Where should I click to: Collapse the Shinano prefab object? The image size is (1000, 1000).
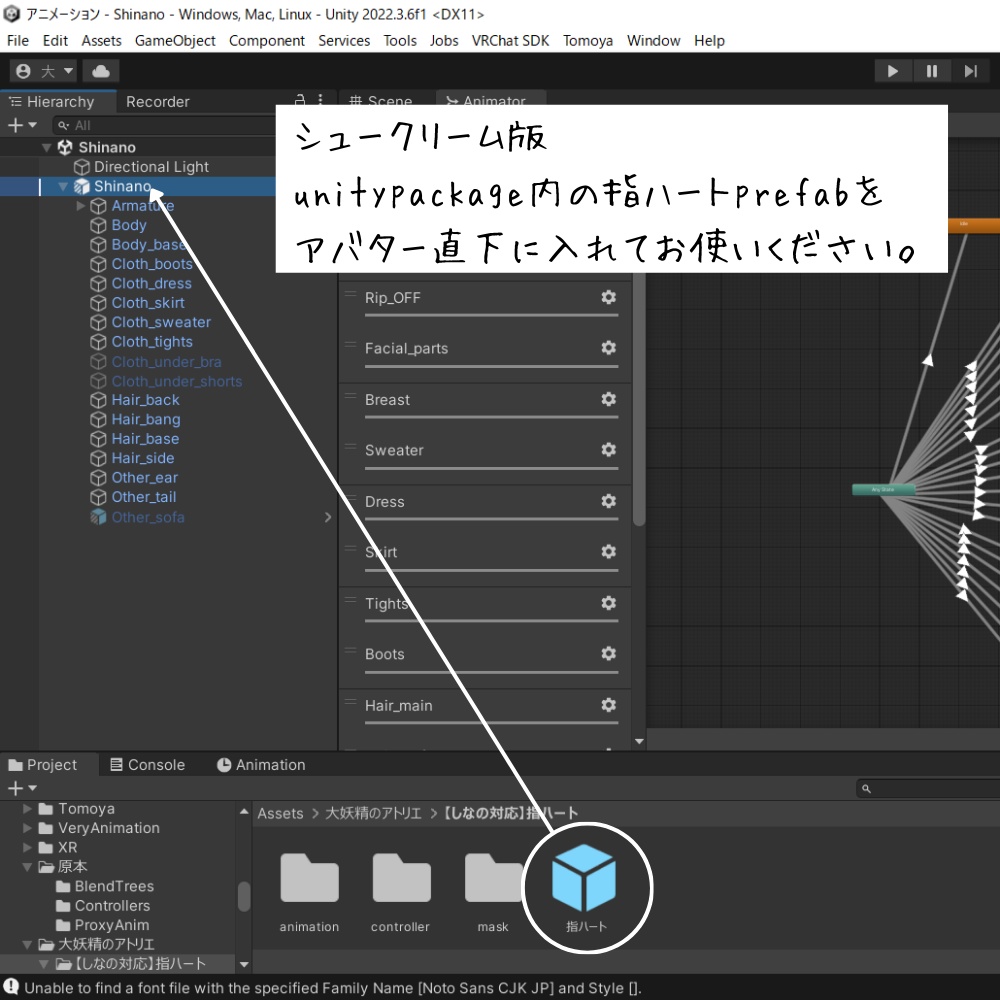pyautogui.click(x=63, y=186)
